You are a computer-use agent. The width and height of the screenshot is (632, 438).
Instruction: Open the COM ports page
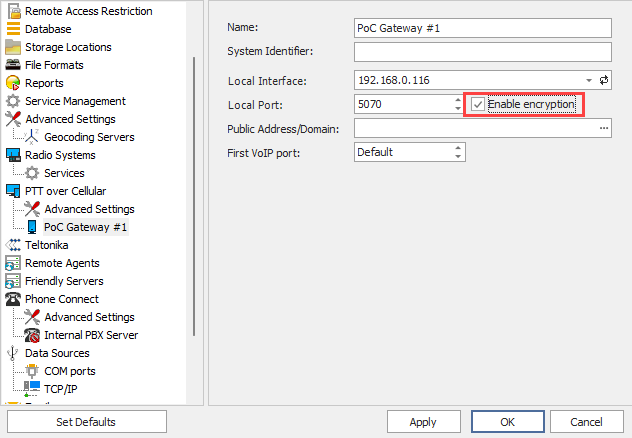click(70, 371)
